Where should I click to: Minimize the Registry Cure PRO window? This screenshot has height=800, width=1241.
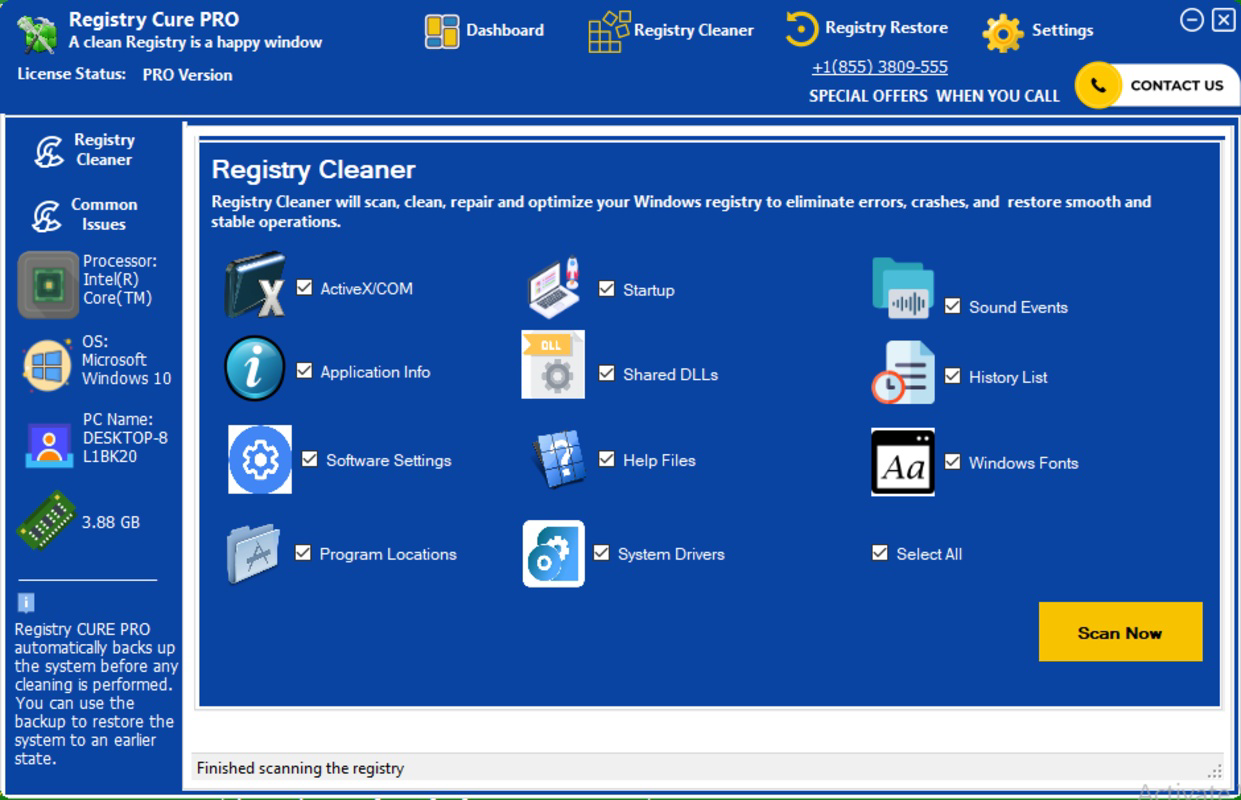[x=1191, y=20]
